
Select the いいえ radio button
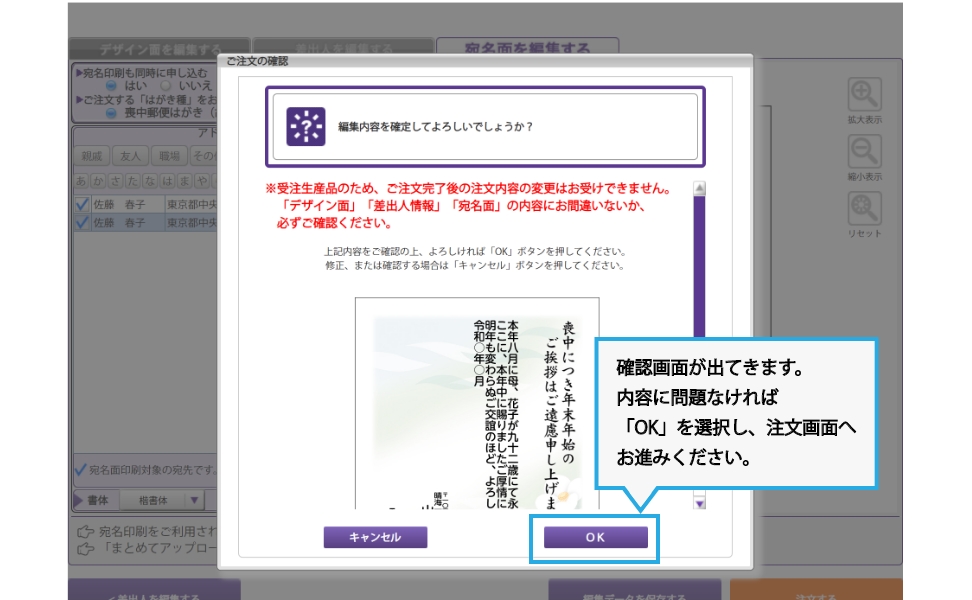click(x=166, y=86)
